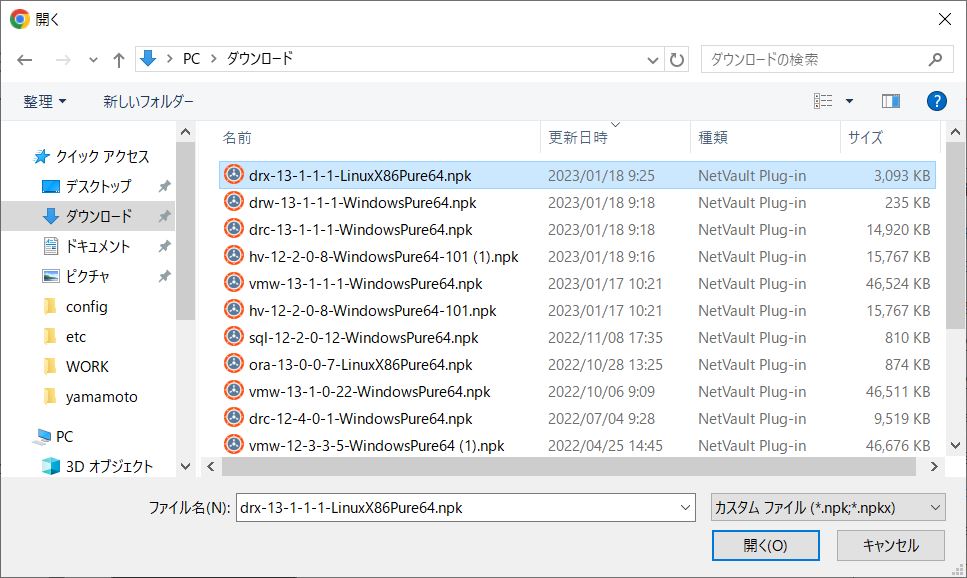Go back with the left arrow
This screenshot has height=578, width=967.
point(25,60)
